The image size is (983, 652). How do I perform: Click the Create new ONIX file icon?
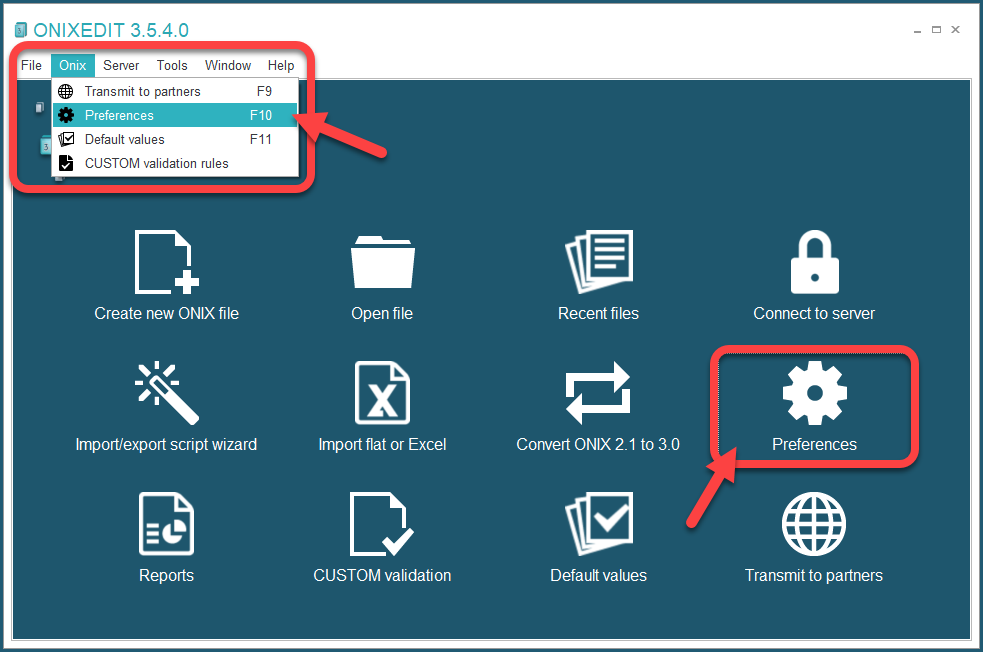tap(167, 262)
